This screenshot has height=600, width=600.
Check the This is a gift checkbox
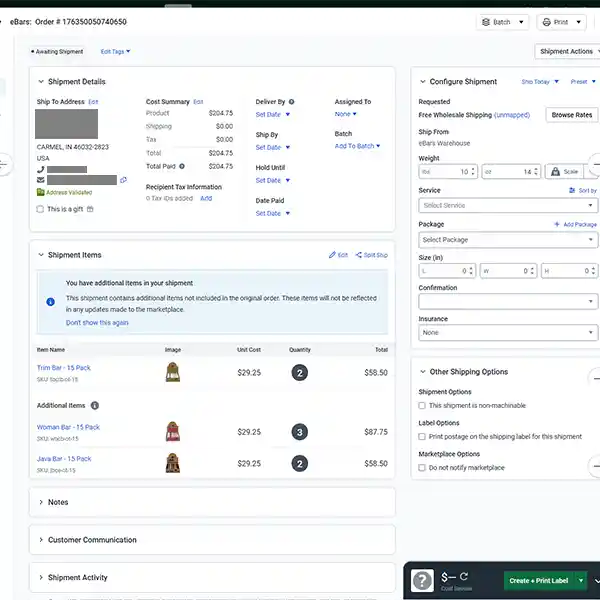(40, 209)
